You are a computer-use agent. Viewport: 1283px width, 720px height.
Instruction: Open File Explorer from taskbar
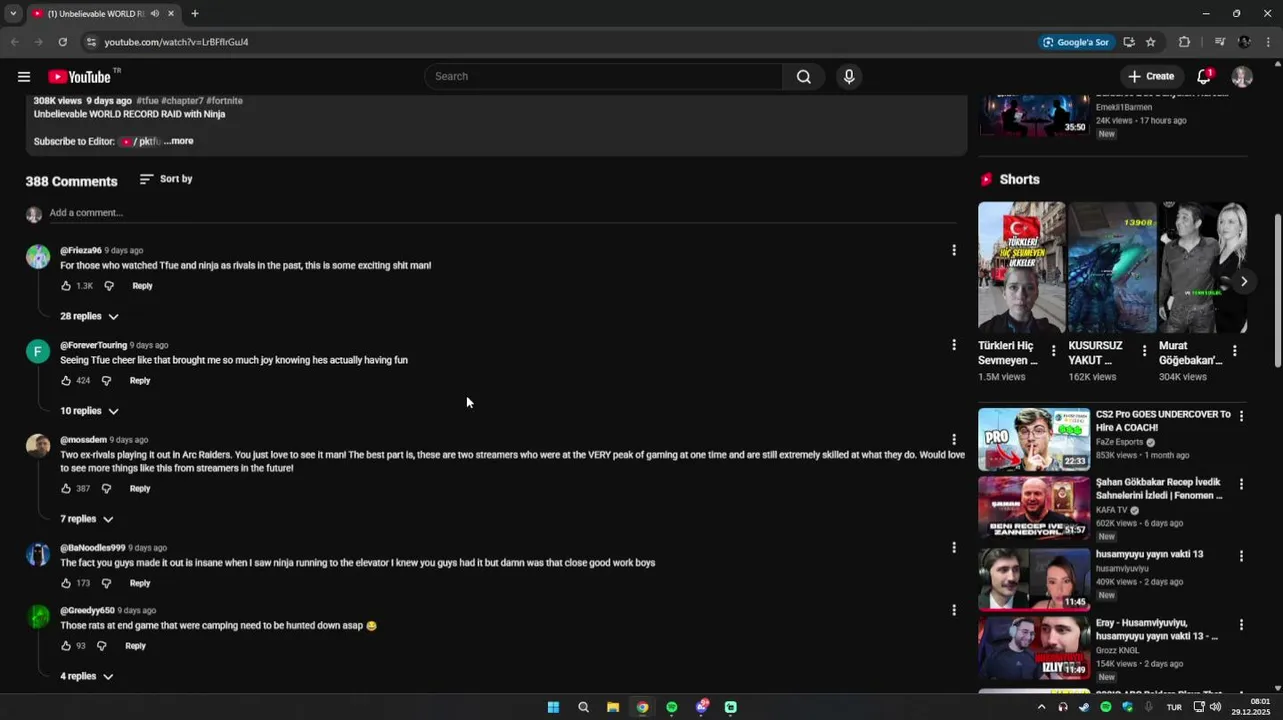click(x=613, y=707)
